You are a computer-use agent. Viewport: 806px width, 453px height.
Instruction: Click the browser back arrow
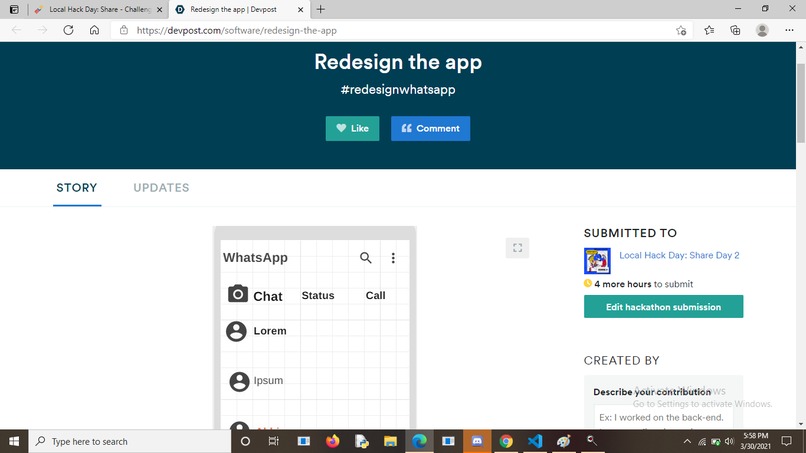(16, 30)
